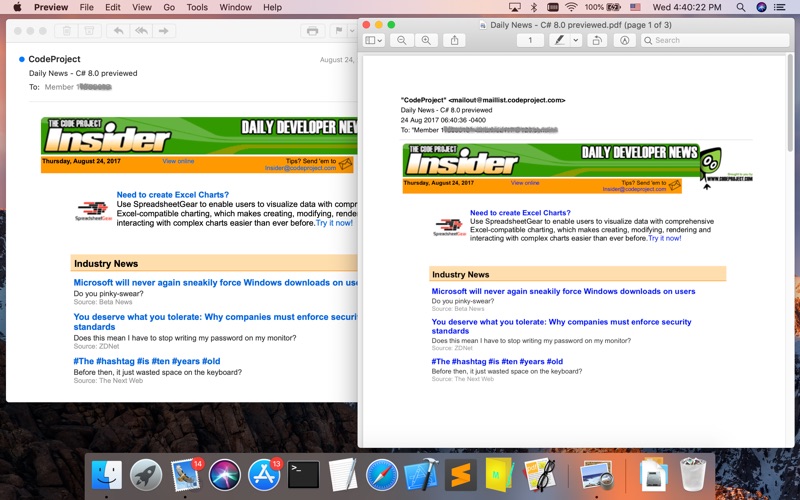Archive the message in the Mail window
The image size is (800, 500).
[89, 31]
